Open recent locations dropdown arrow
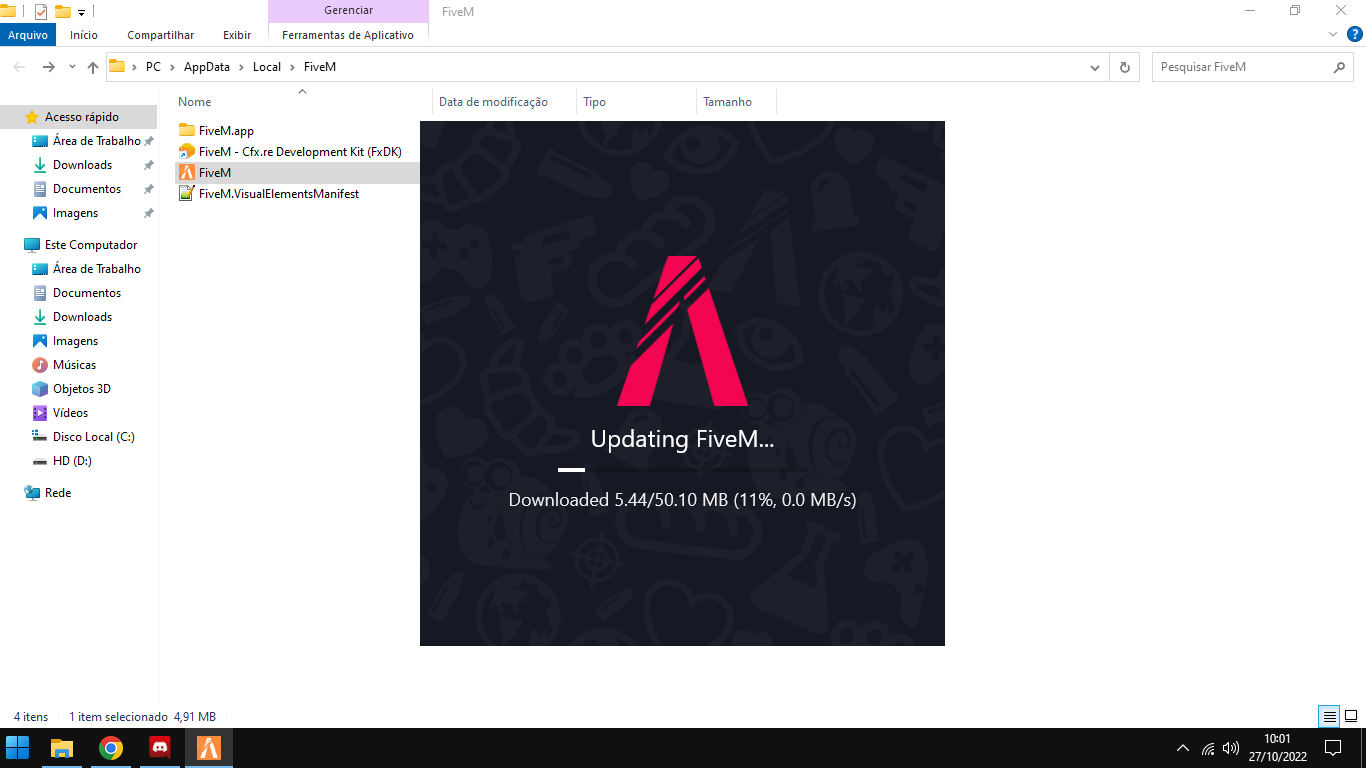Screen dimensions: 1366x768 pyautogui.click(x=72, y=67)
